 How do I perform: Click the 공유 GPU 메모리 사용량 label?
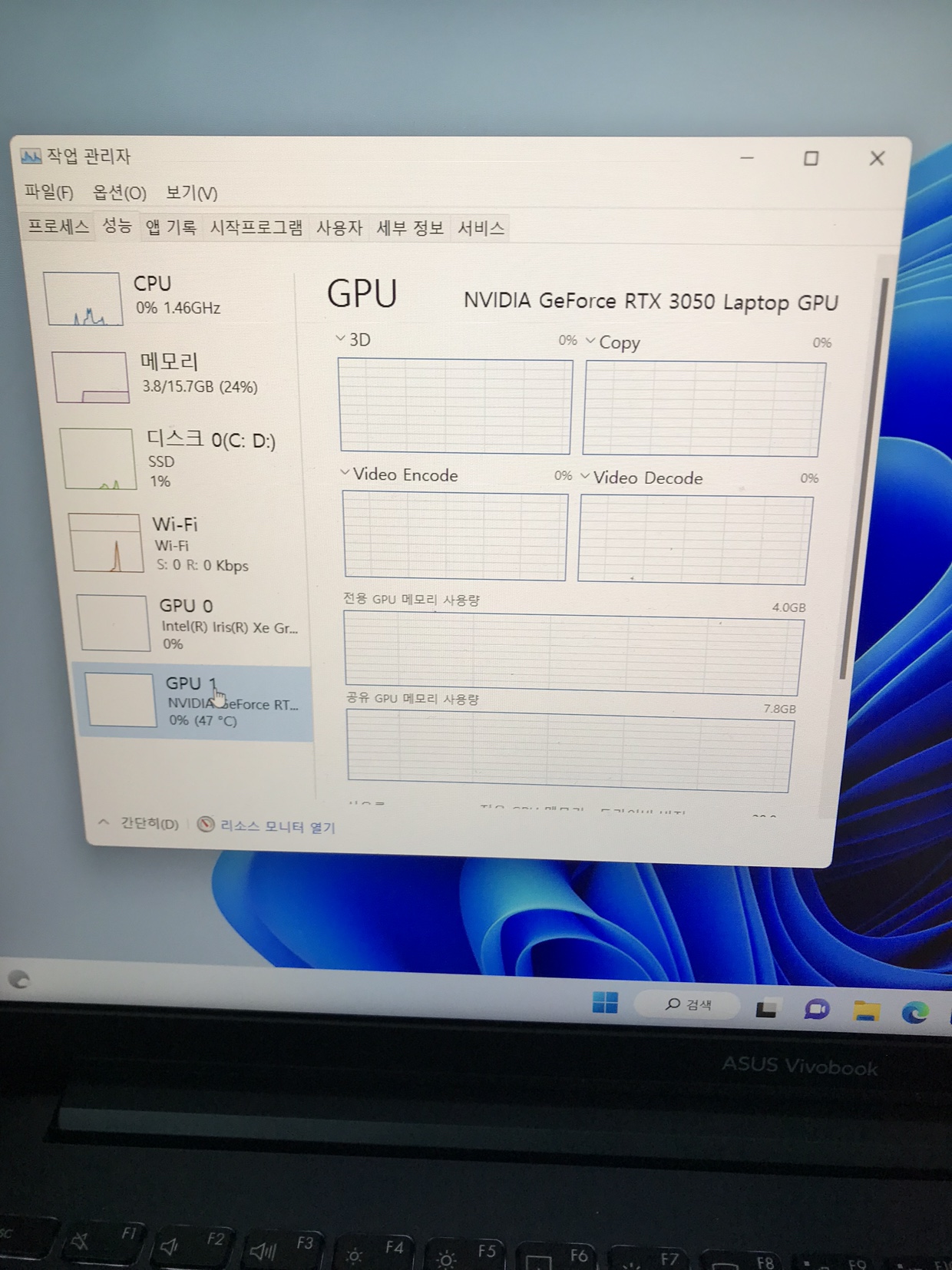coord(412,698)
